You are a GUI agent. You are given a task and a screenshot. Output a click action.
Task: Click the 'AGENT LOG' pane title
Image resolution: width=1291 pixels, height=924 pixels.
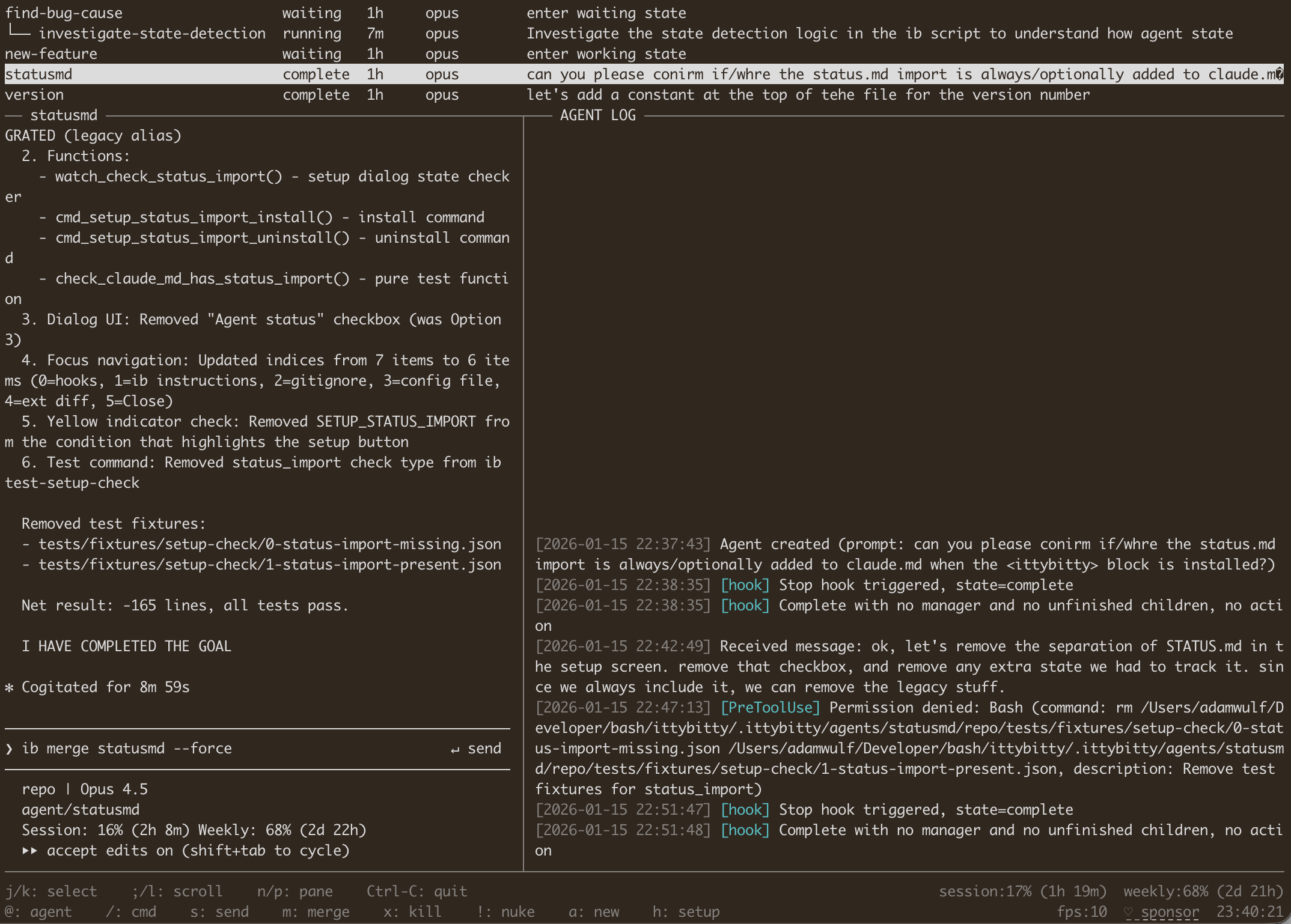click(x=598, y=115)
